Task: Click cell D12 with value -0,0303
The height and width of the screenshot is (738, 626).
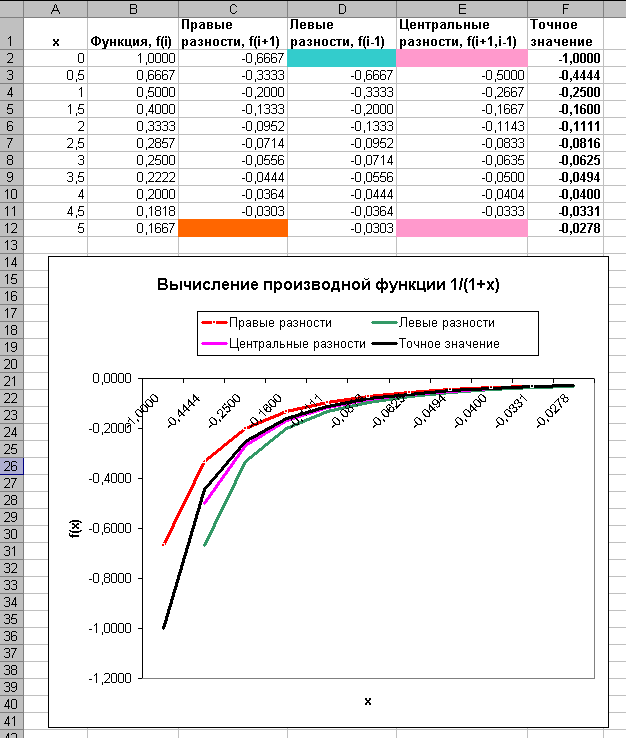Action: [342, 228]
